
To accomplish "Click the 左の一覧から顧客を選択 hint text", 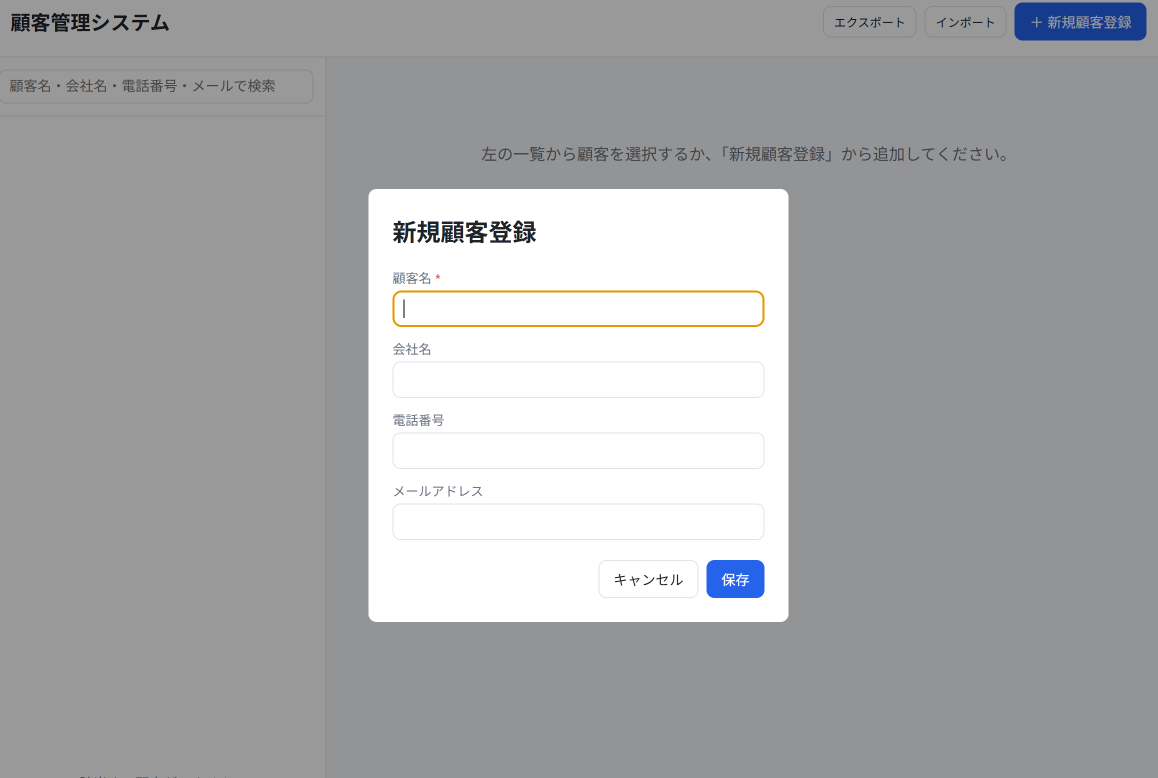I will point(744,154).
